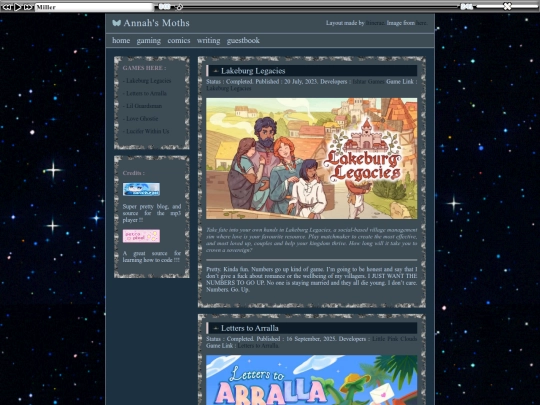Click the pink petra pixel credit badge
The image size is (540, 405).
coord(141,236)
